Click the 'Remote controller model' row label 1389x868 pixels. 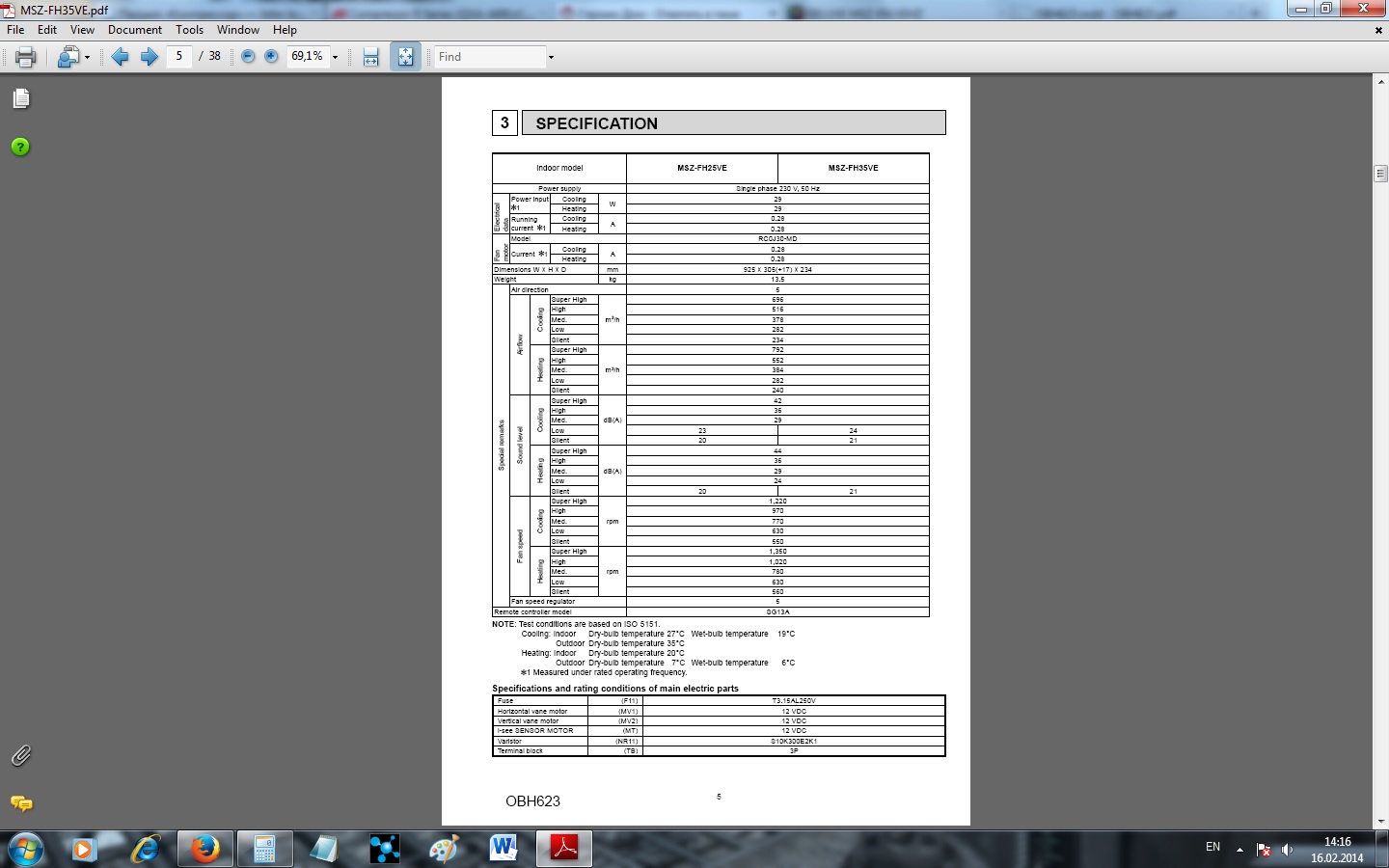[x=532, y=611]
